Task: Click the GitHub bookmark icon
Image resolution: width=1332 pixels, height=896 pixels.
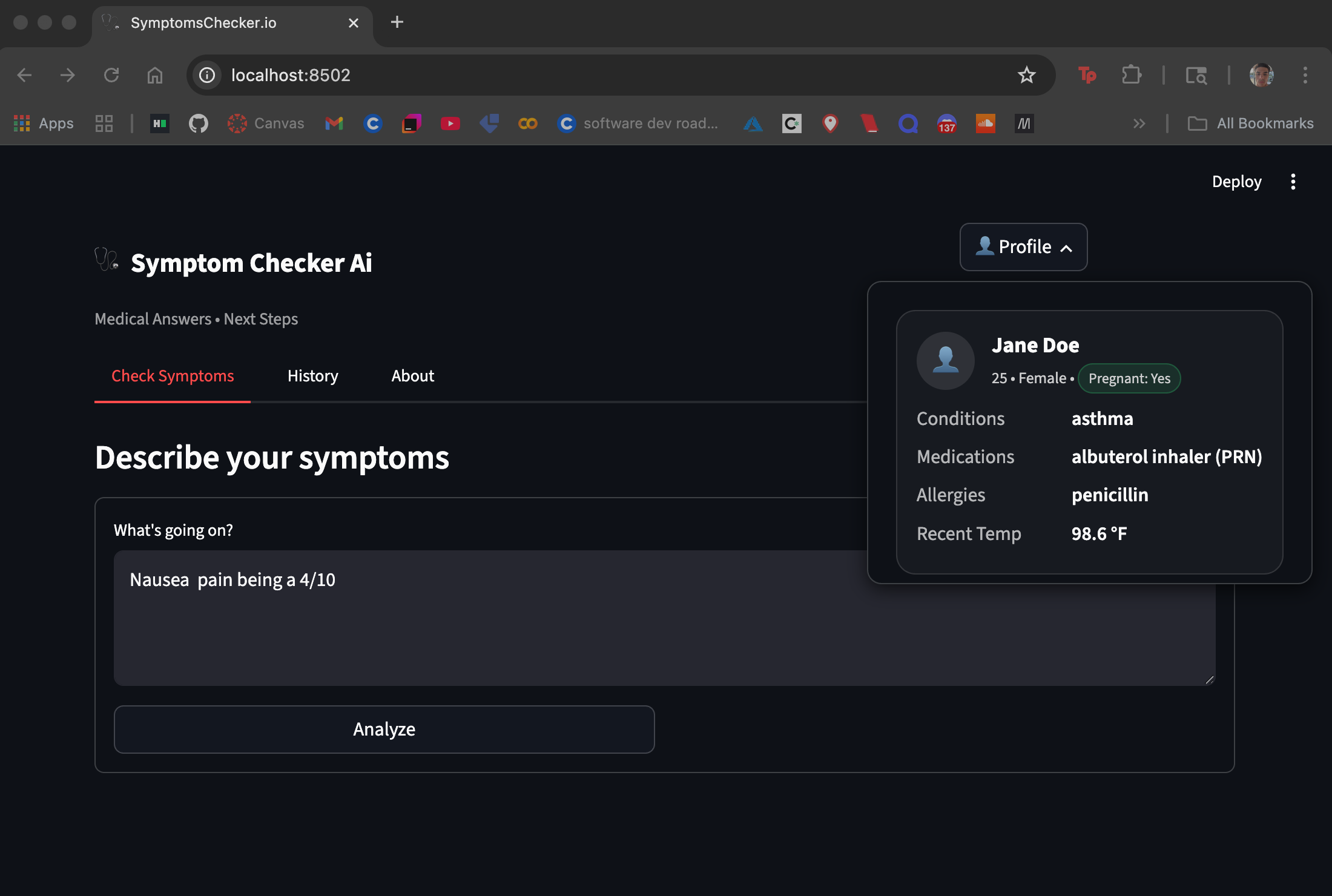Action: click(198, 124)
